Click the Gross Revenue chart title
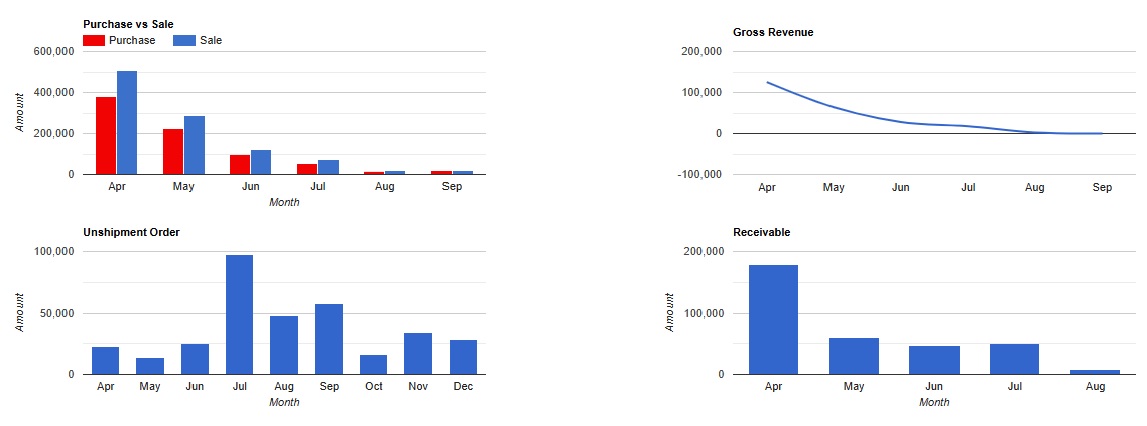 (x=772, y=32)
